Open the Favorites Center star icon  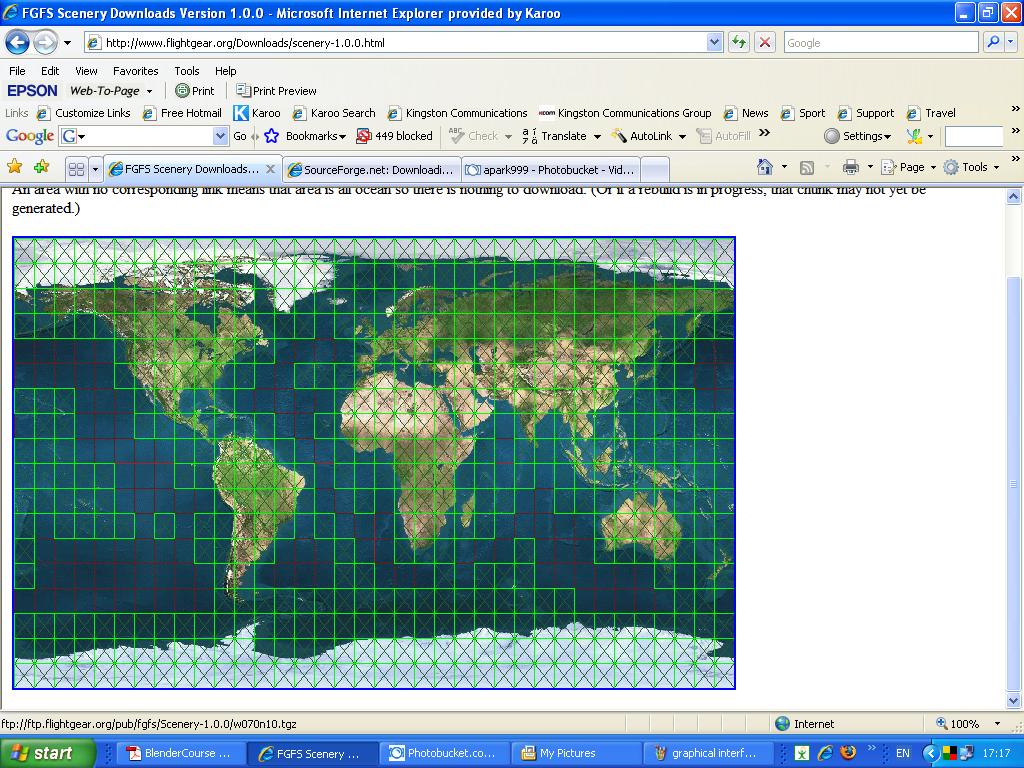point(14,167)
